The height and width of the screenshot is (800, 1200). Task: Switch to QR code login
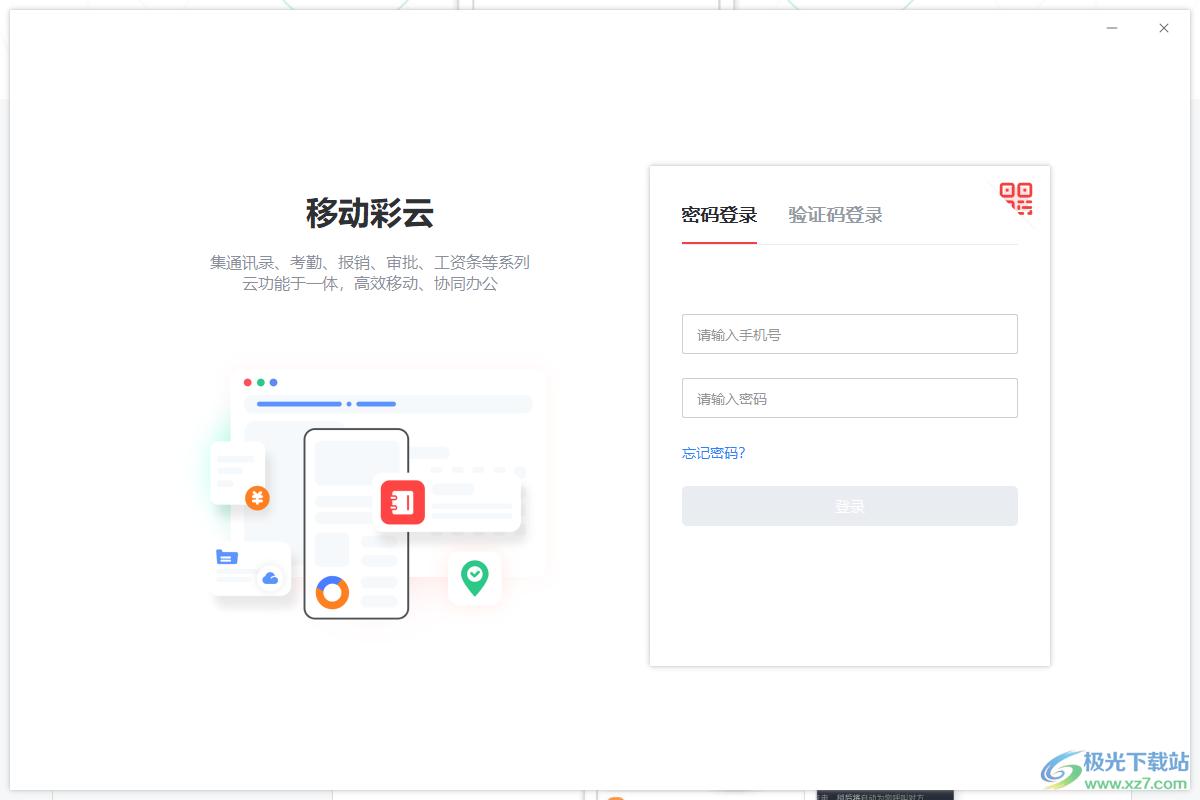point(1016,198)
